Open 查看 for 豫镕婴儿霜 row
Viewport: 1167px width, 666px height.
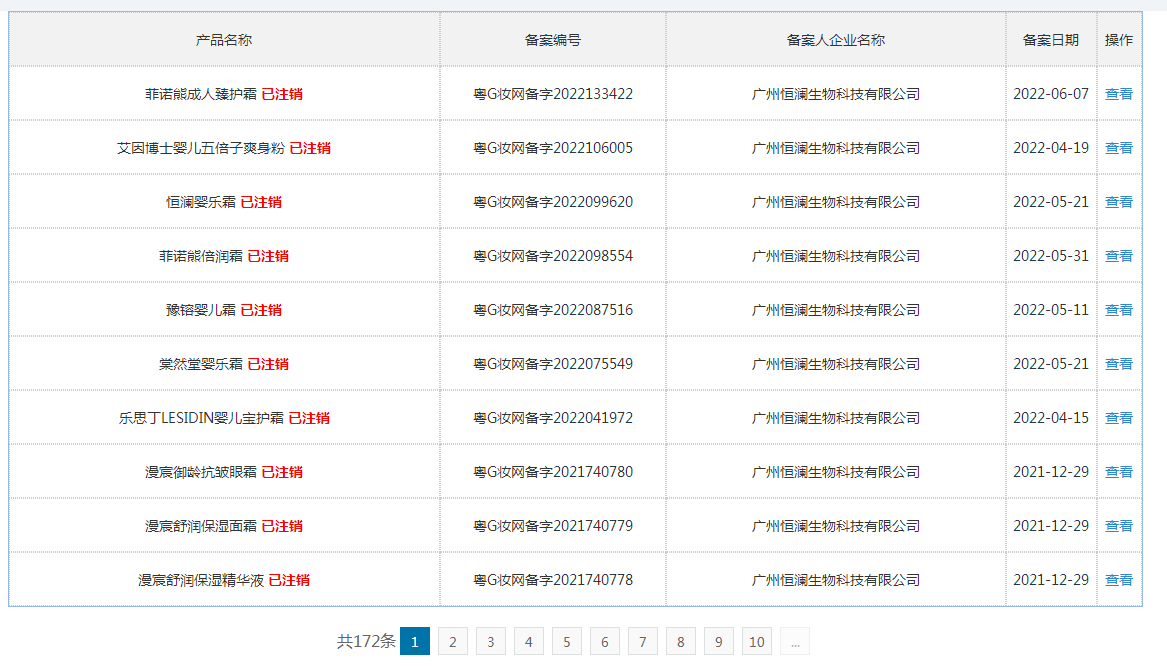point(1119,310)
